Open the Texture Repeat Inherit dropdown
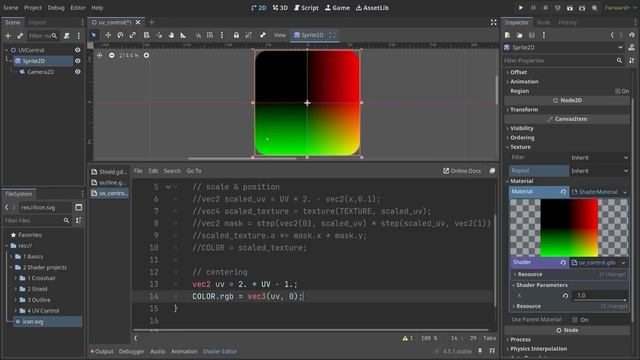Image resolution: width=640 pixels, height=360 pixels. pos(599,171)
